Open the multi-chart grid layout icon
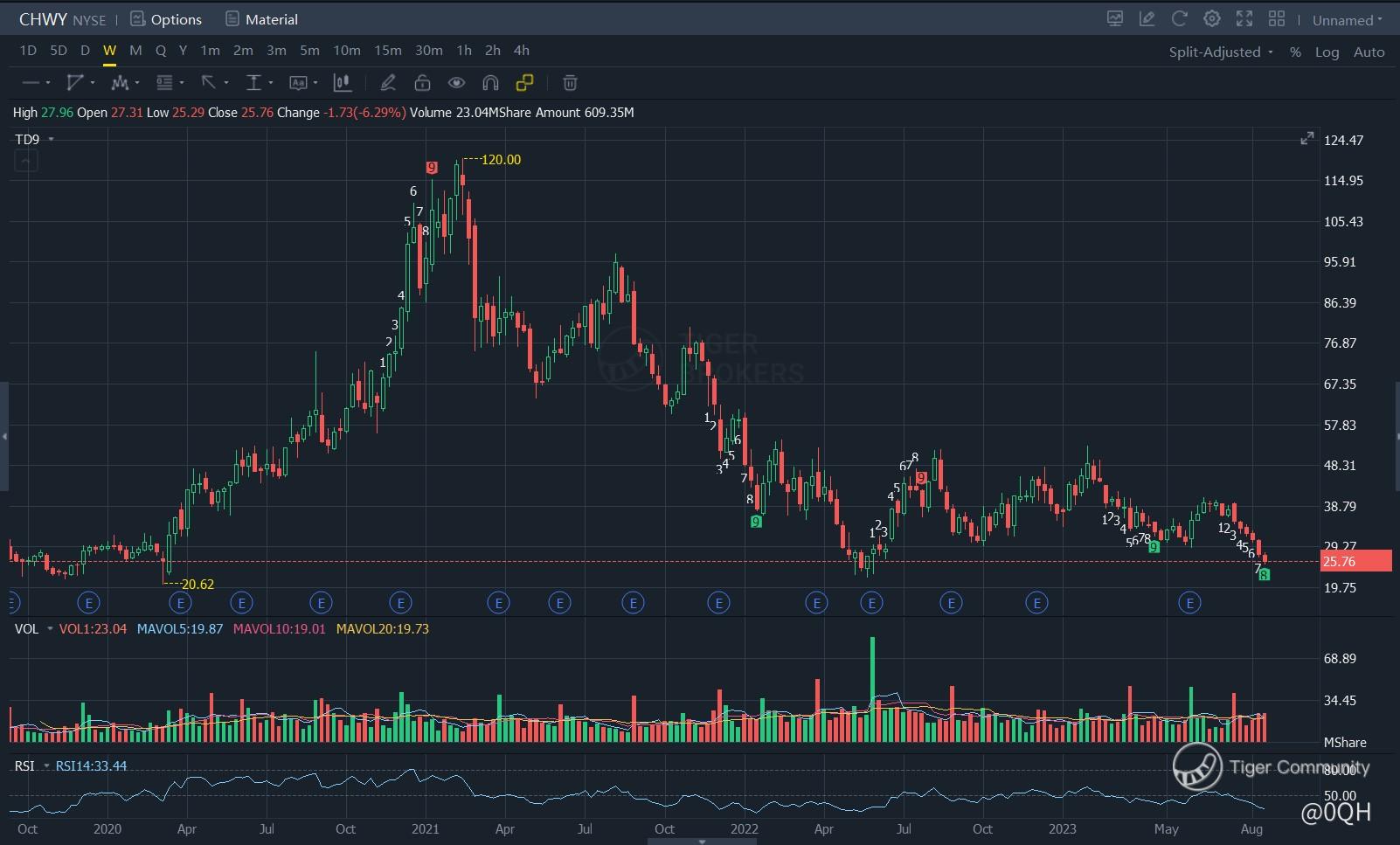The width and height of the screenshot is (1400, 845). pos(1276,19)
